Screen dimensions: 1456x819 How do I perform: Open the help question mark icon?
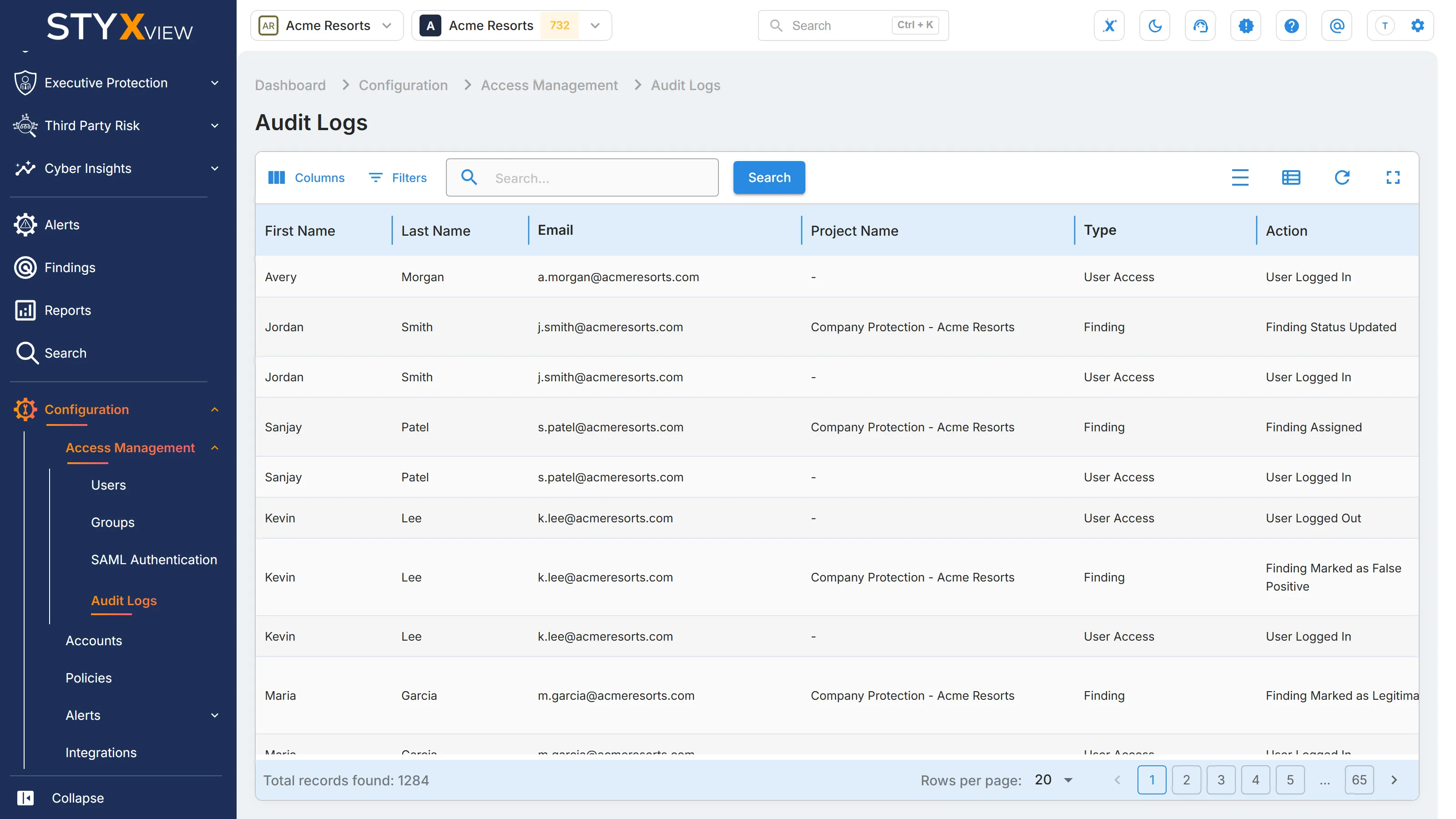coord(1291,25)
